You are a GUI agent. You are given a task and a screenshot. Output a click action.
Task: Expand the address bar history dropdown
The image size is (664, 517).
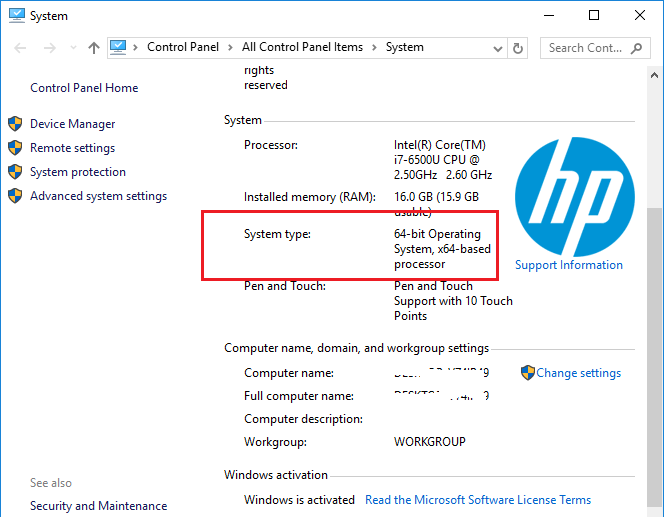pos(497,47)
